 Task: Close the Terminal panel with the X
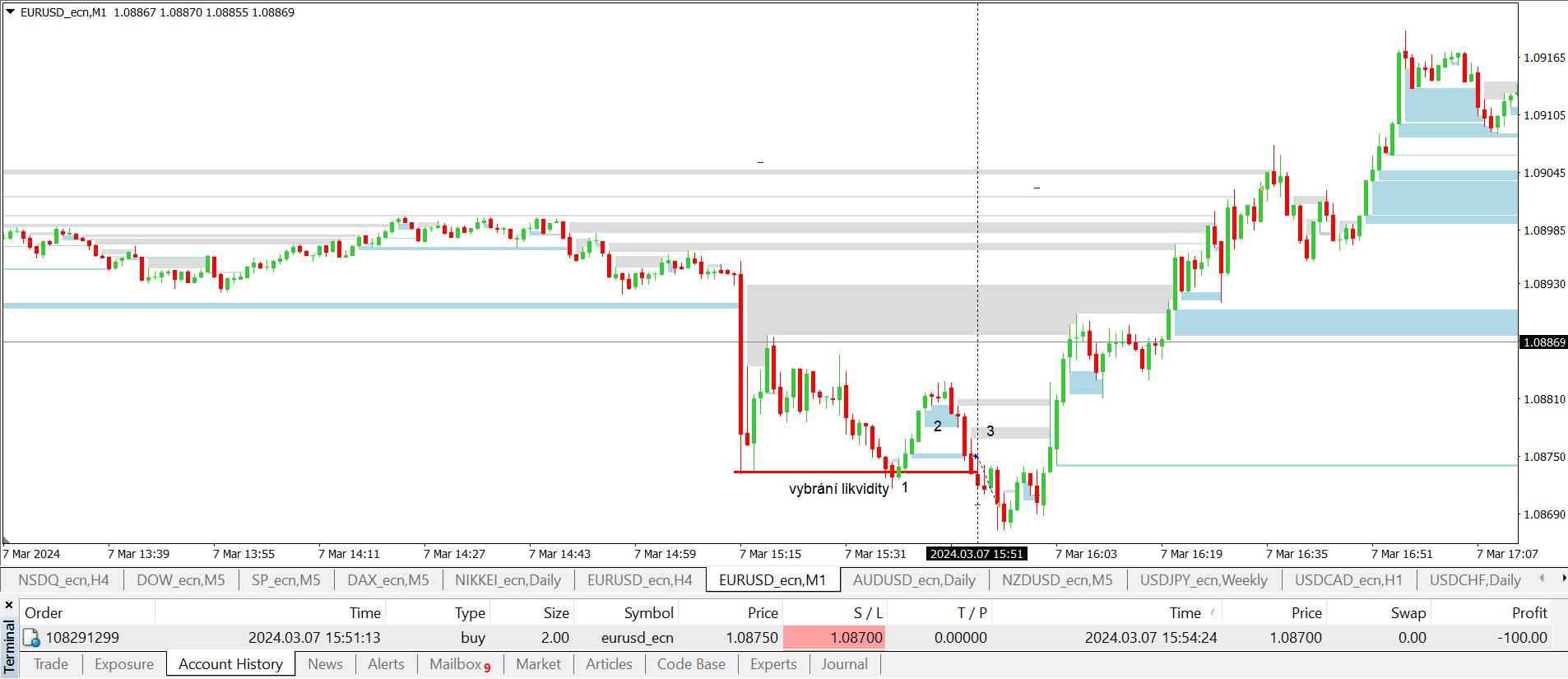coord(9,605)
